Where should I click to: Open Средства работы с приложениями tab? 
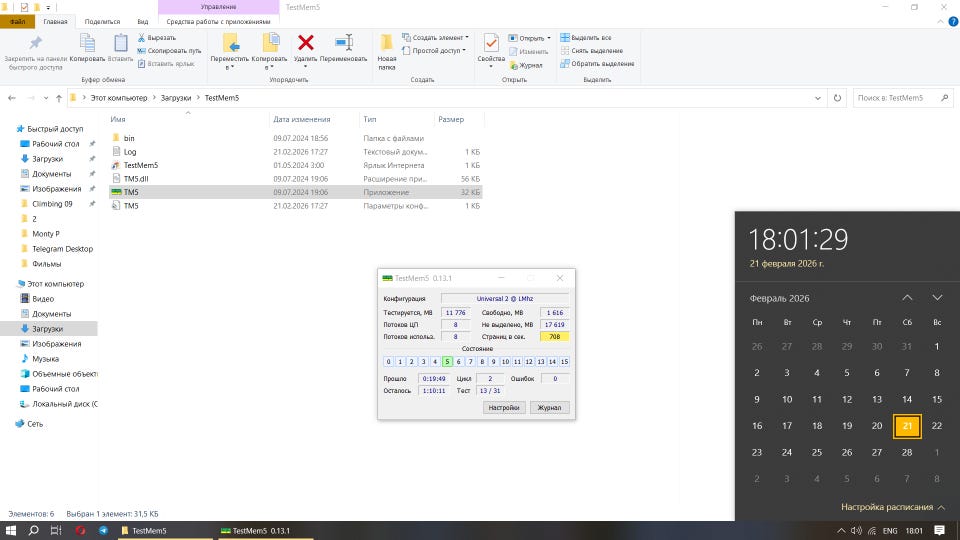coord(219,21)
